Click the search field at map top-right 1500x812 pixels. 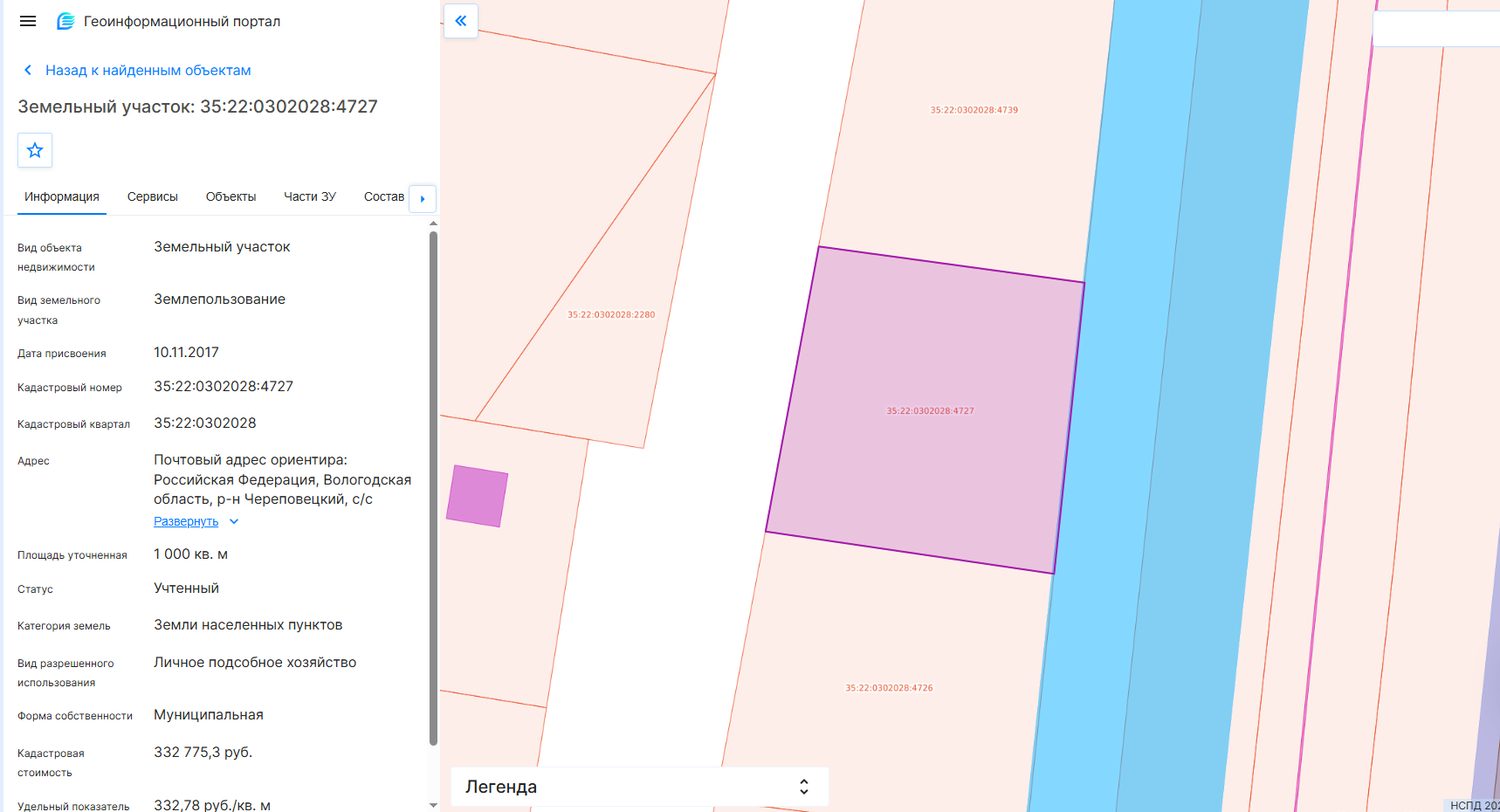(x=1436, y=29)
